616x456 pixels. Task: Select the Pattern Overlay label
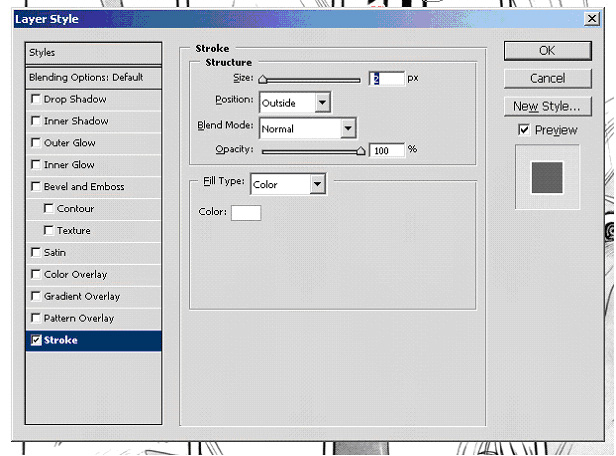(x=79, y=318)
